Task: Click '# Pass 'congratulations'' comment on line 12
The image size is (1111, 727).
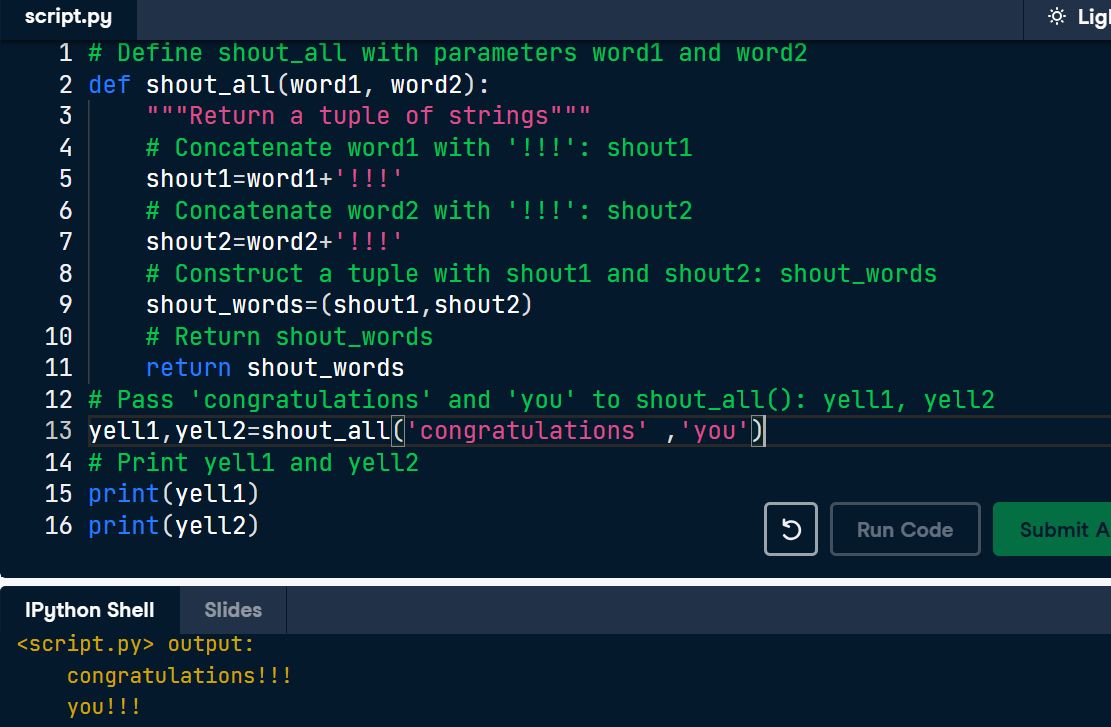Action: 541,400
